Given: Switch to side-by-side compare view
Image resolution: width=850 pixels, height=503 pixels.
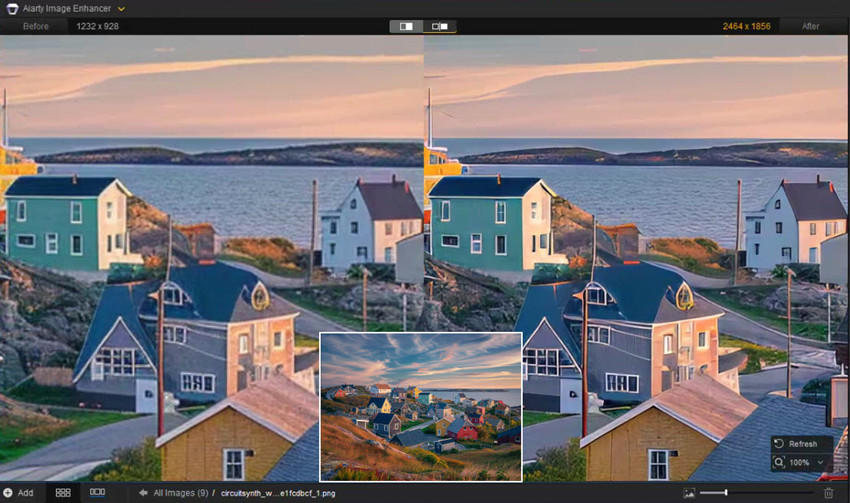Looking at the screenshot, I should (x=406, y=26).
